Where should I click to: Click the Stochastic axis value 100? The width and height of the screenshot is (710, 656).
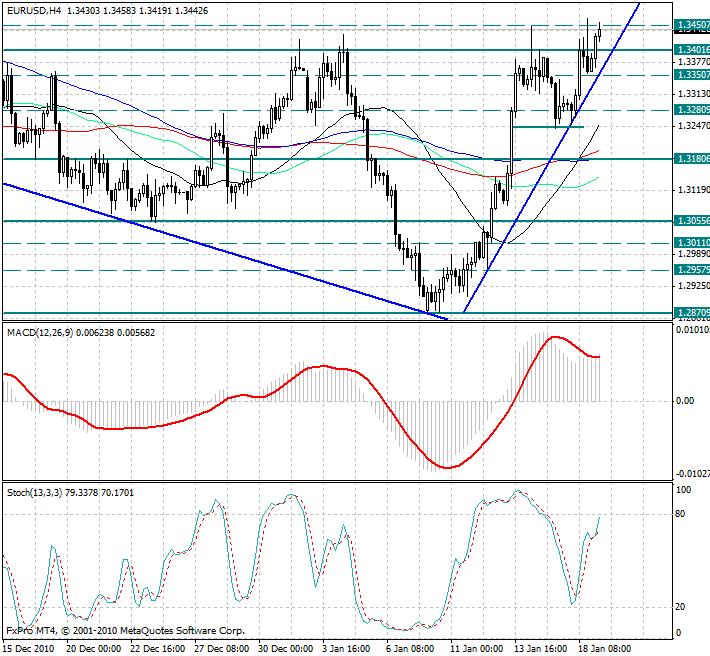point(683,490)
